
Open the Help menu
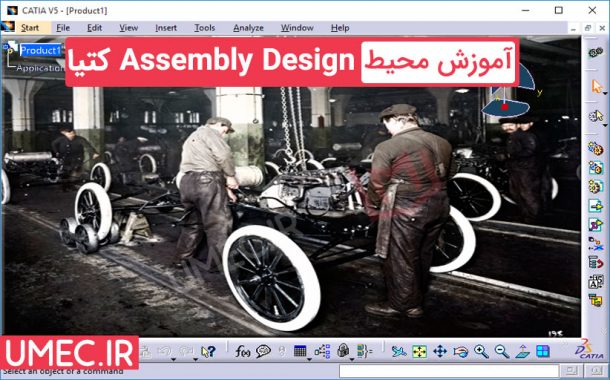pos(340,28)
